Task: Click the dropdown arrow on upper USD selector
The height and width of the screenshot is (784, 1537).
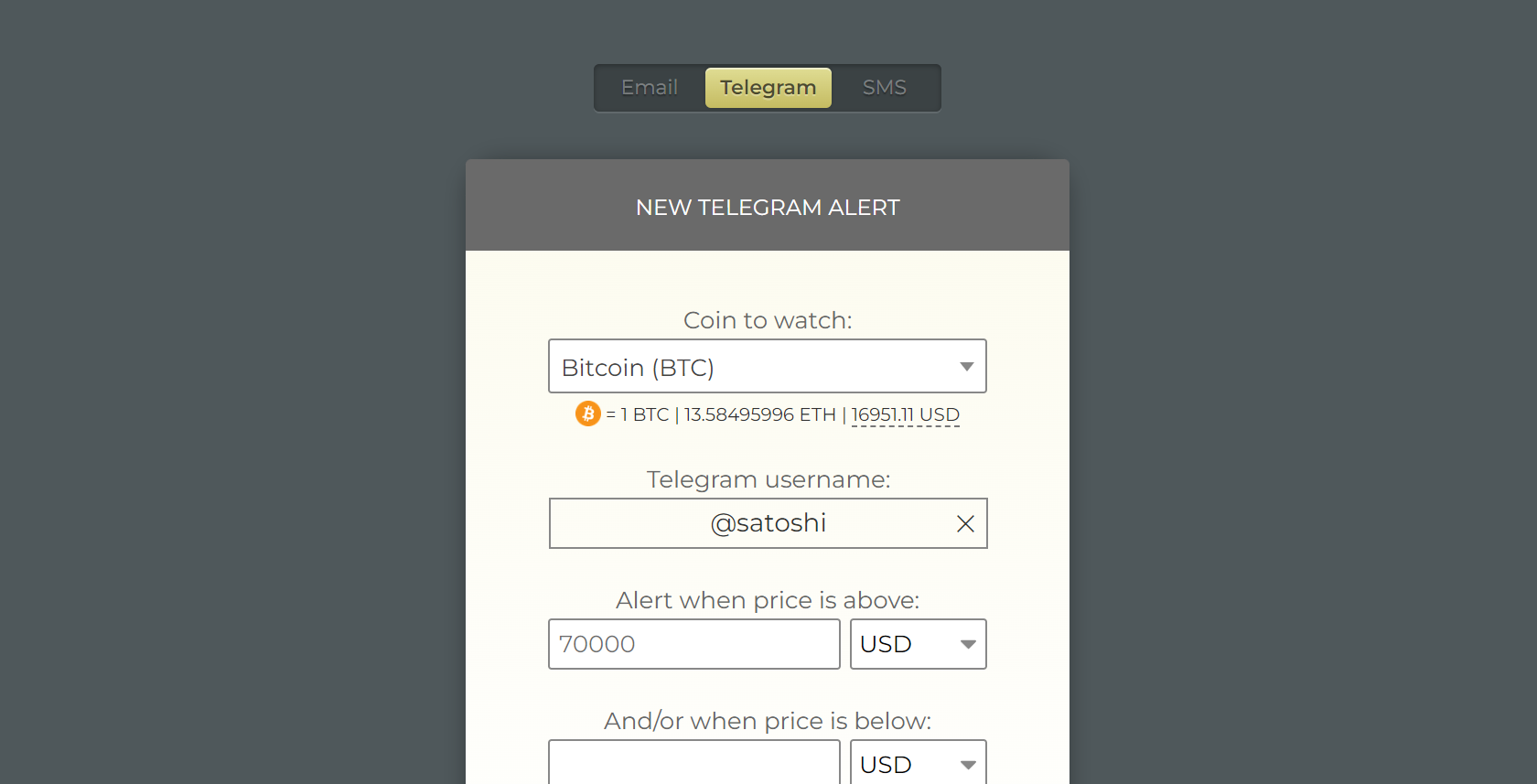Action: (968, 644)
